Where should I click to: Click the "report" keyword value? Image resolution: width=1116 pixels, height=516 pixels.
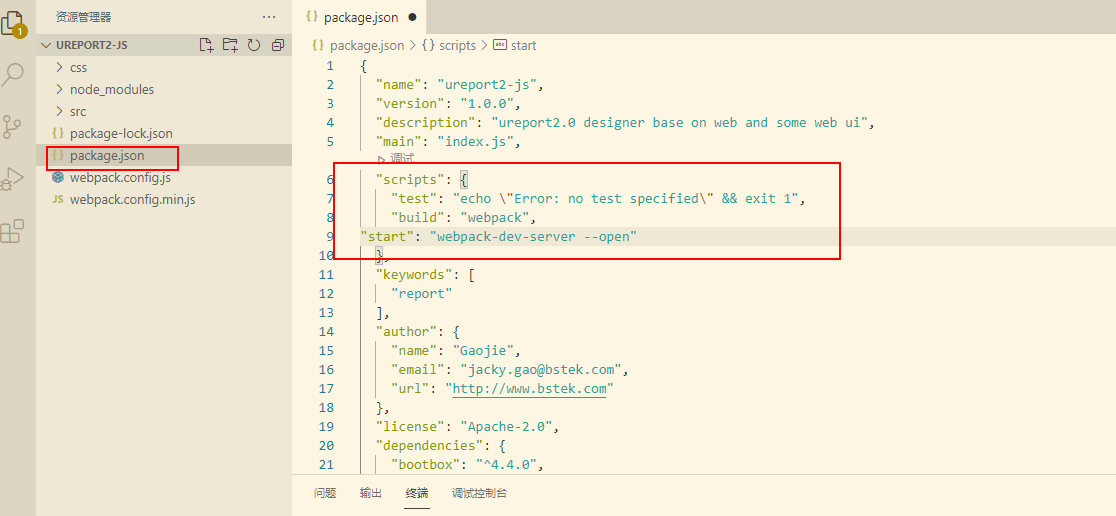(421, 293)
